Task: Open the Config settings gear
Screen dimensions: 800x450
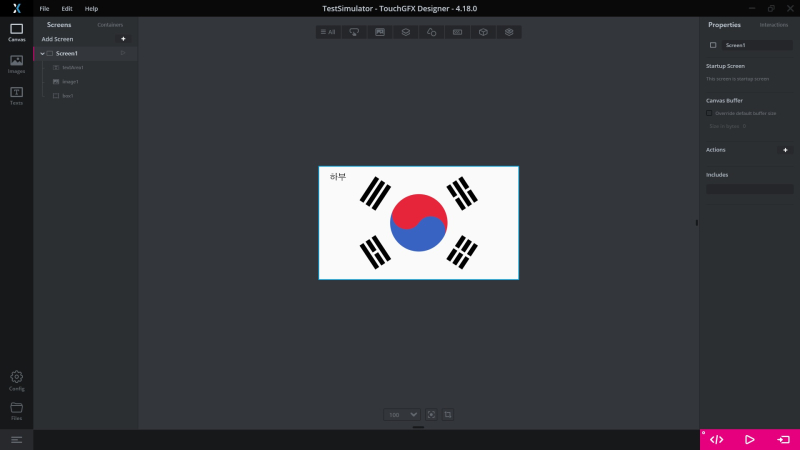Action: pyautogui.click(x=16, y=380)
